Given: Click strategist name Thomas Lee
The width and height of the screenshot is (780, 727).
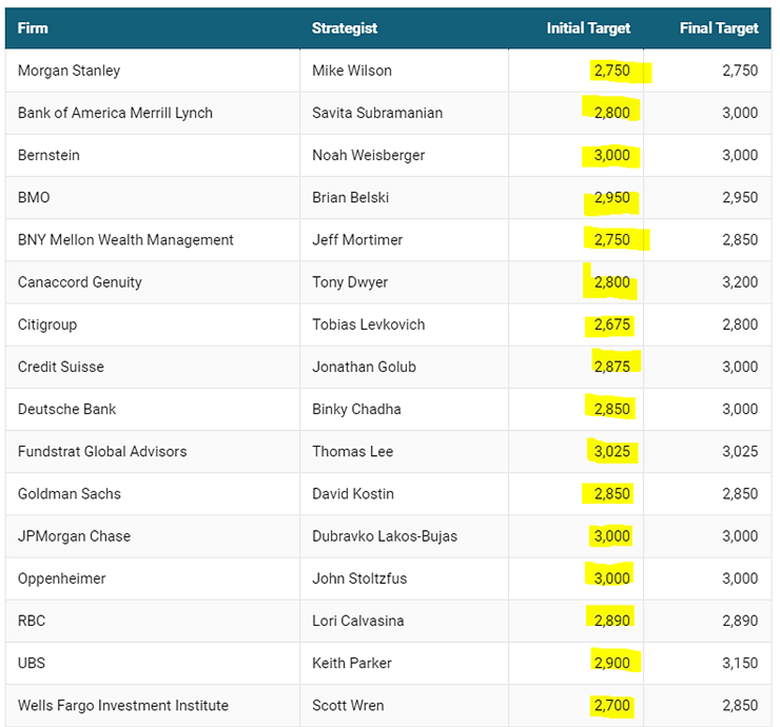Looking at the screenshot, I should tap(352, 451).
